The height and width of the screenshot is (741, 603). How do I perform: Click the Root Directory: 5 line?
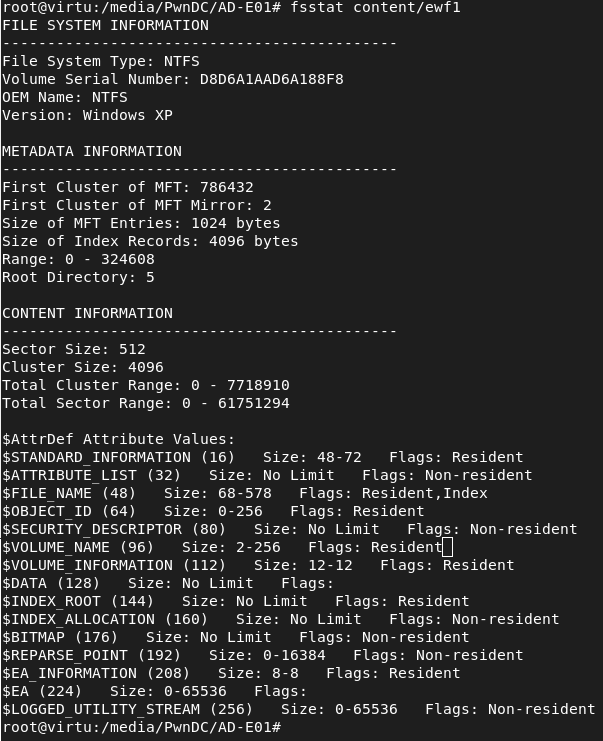pos(78,277)
